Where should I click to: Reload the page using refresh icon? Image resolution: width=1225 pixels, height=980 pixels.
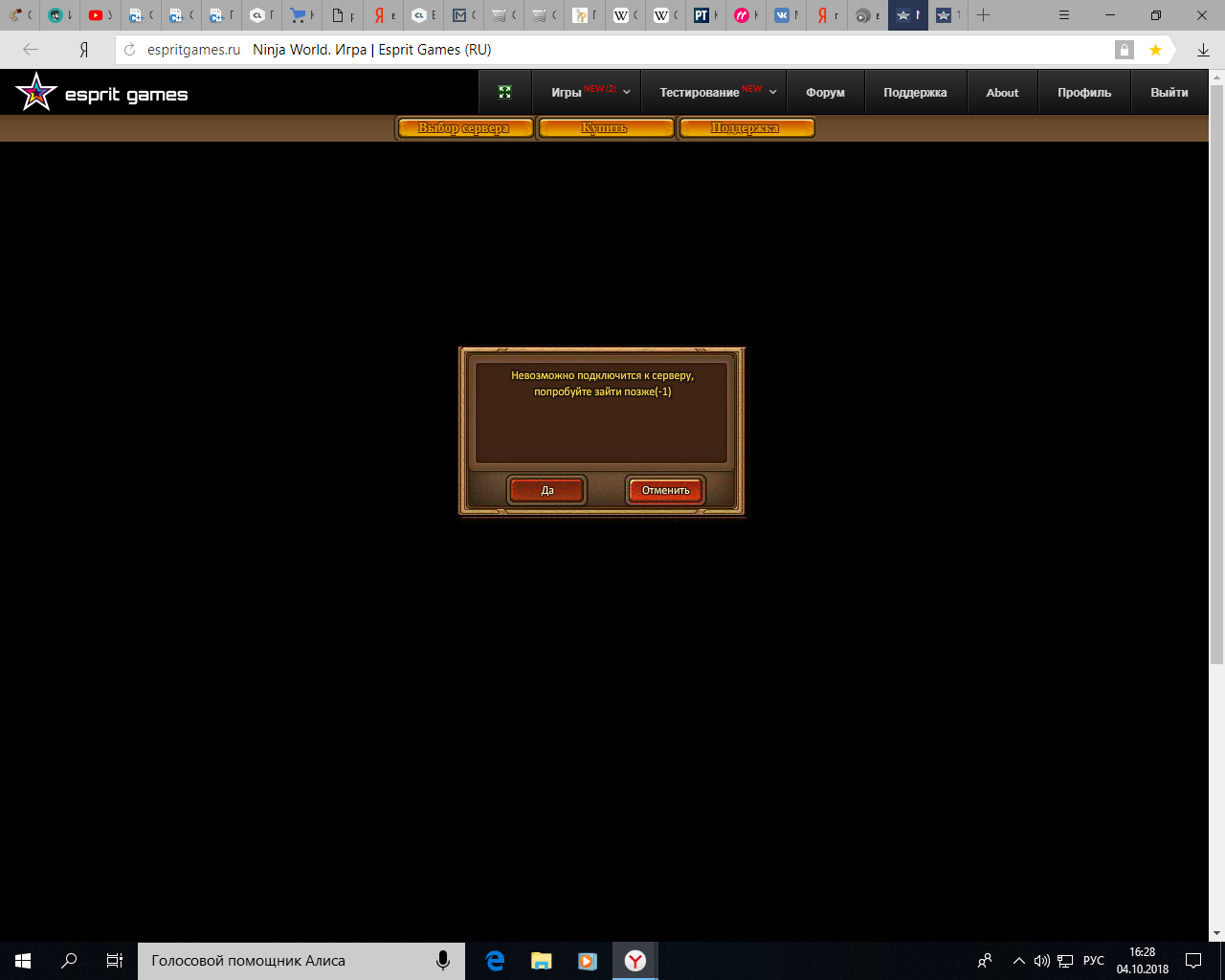tap(130, 50)
